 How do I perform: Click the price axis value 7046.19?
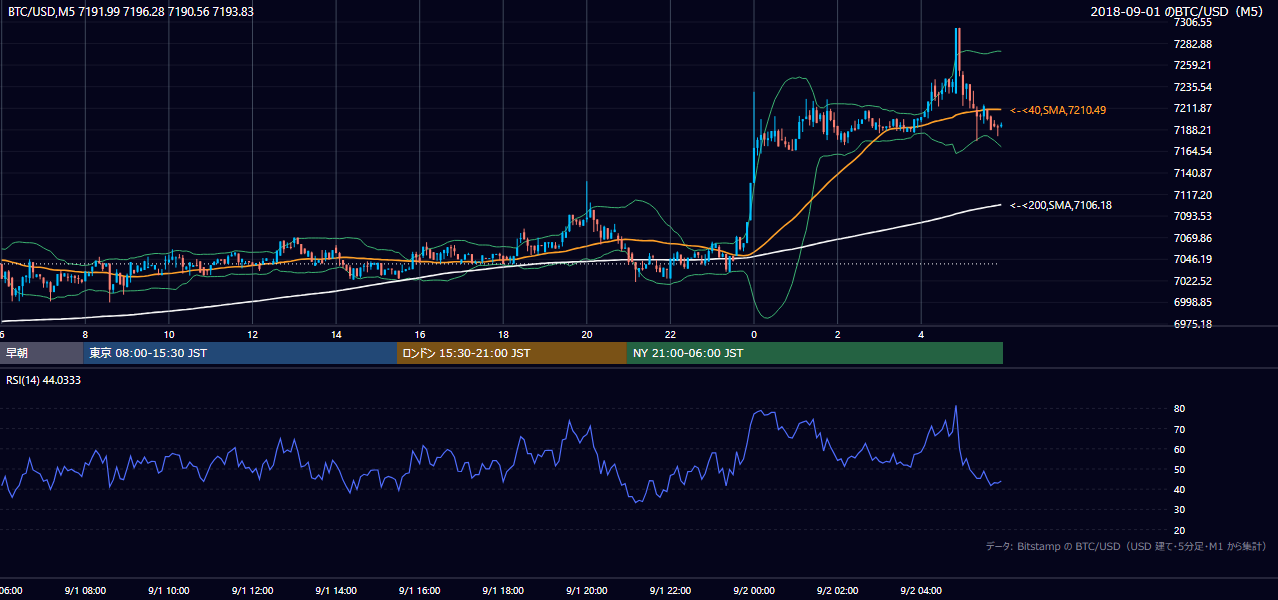(1194, 259)
